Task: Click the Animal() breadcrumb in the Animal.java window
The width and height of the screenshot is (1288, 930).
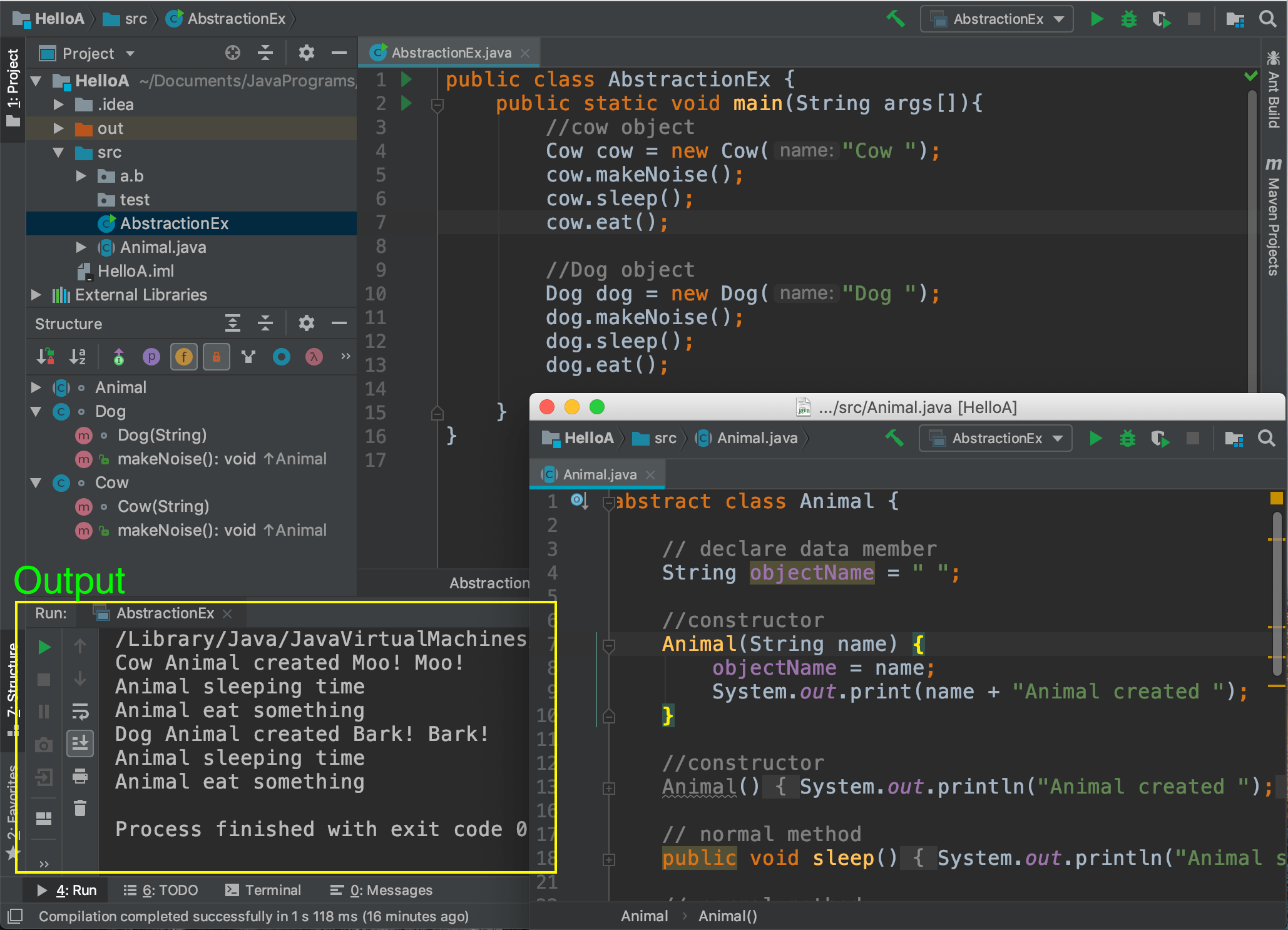Action: coord(726,916)
